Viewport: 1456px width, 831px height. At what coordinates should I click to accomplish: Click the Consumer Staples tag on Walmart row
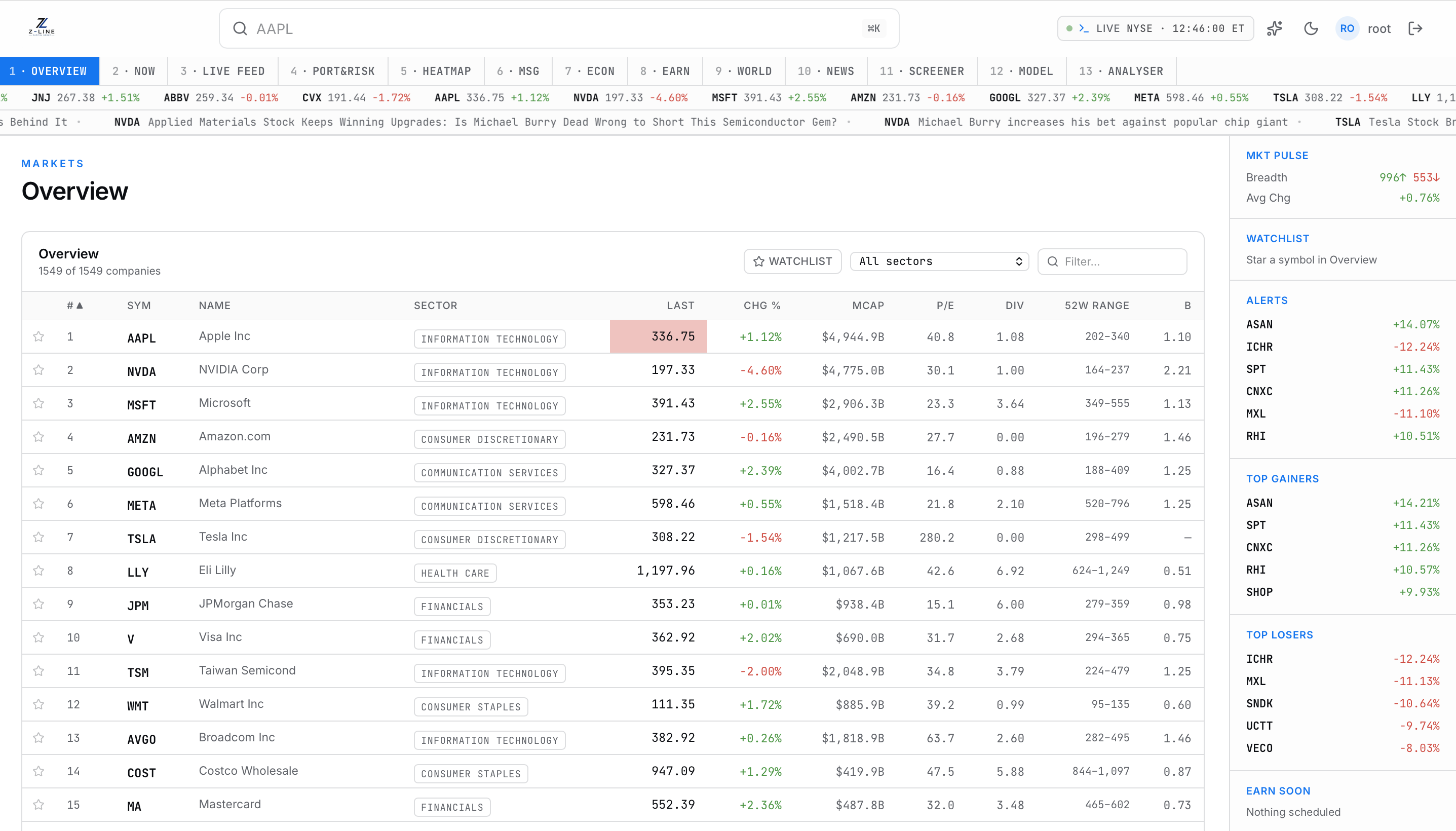(471, 706)
